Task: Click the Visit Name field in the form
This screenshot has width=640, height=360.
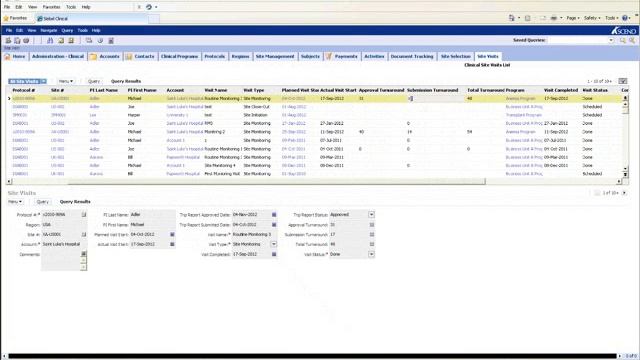Action: tap(254, 235)
